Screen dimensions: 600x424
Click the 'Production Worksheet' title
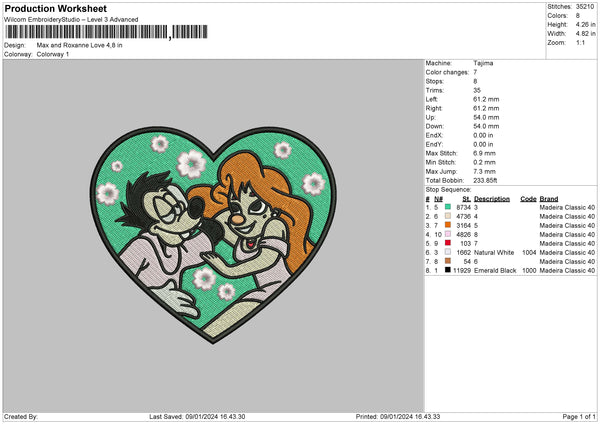pyautogui.click(x=55, y=8)
